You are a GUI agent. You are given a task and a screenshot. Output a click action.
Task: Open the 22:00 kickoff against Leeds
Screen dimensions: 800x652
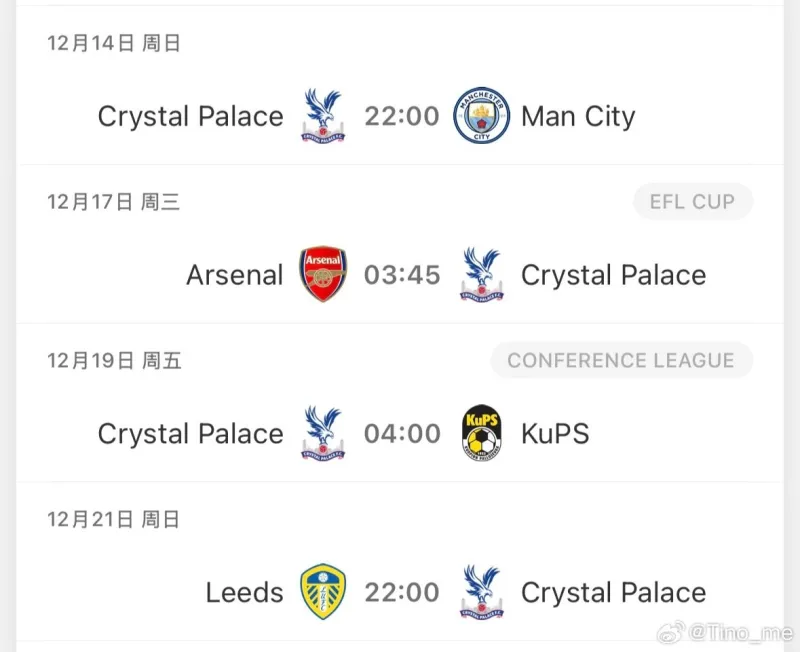pos(402,592)
